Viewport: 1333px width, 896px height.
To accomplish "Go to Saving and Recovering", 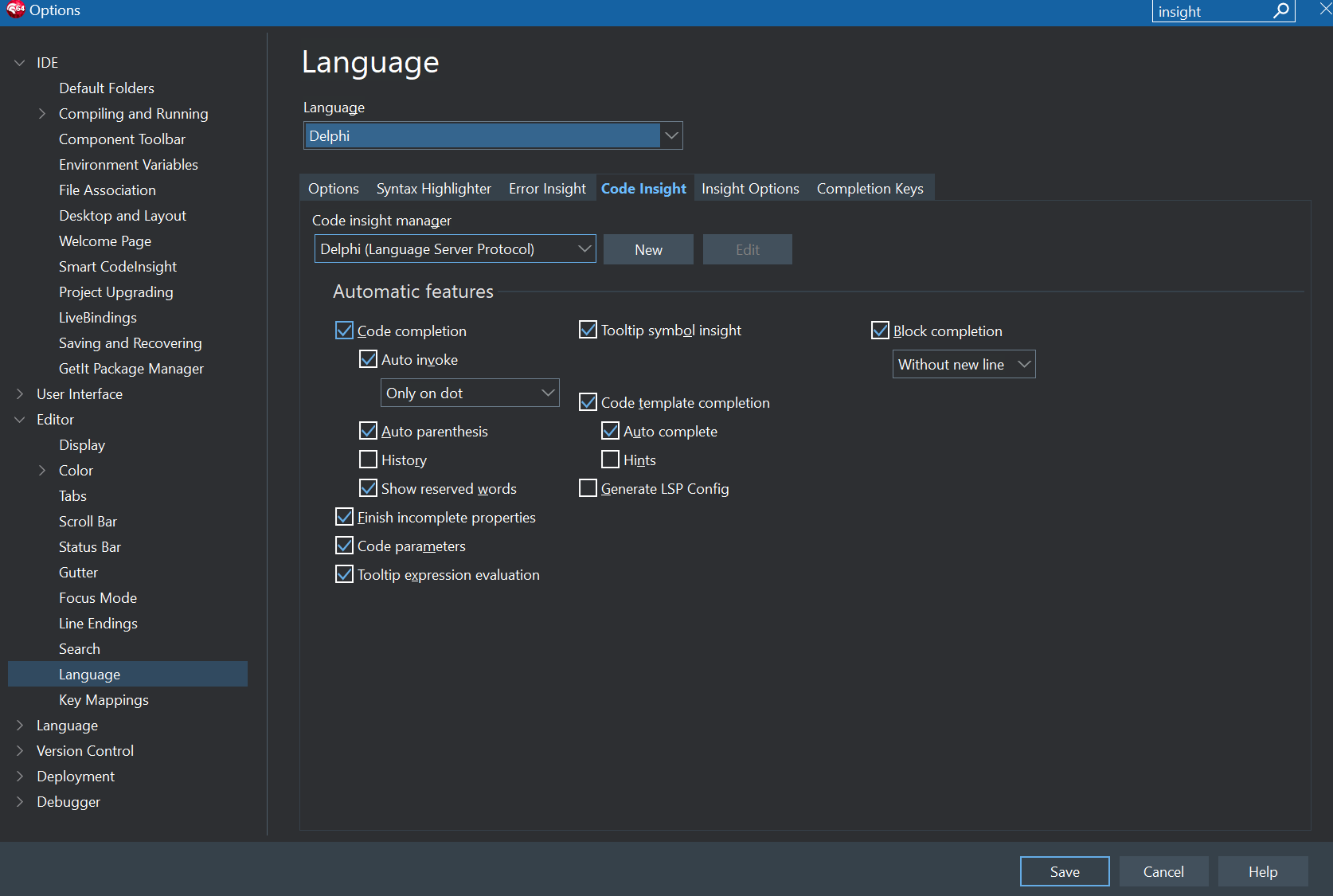I will coord(131,343).
